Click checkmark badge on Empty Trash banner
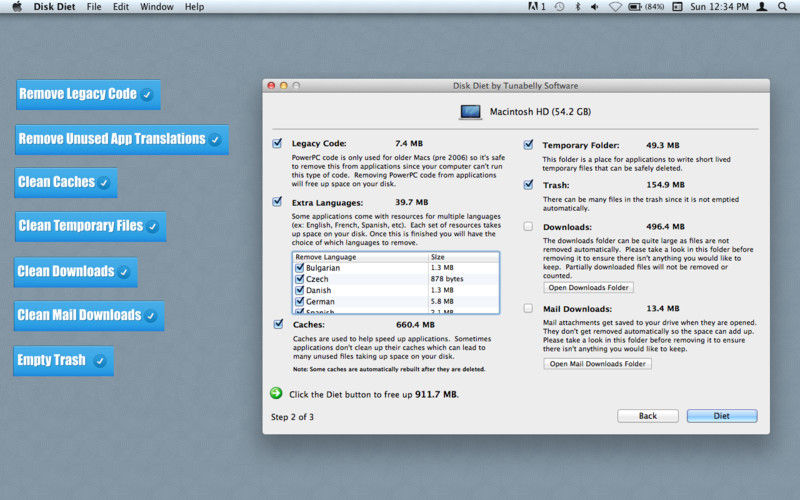The width and height of the screenshot is (800, 500). pyautogui.click(x=100, y=361)
